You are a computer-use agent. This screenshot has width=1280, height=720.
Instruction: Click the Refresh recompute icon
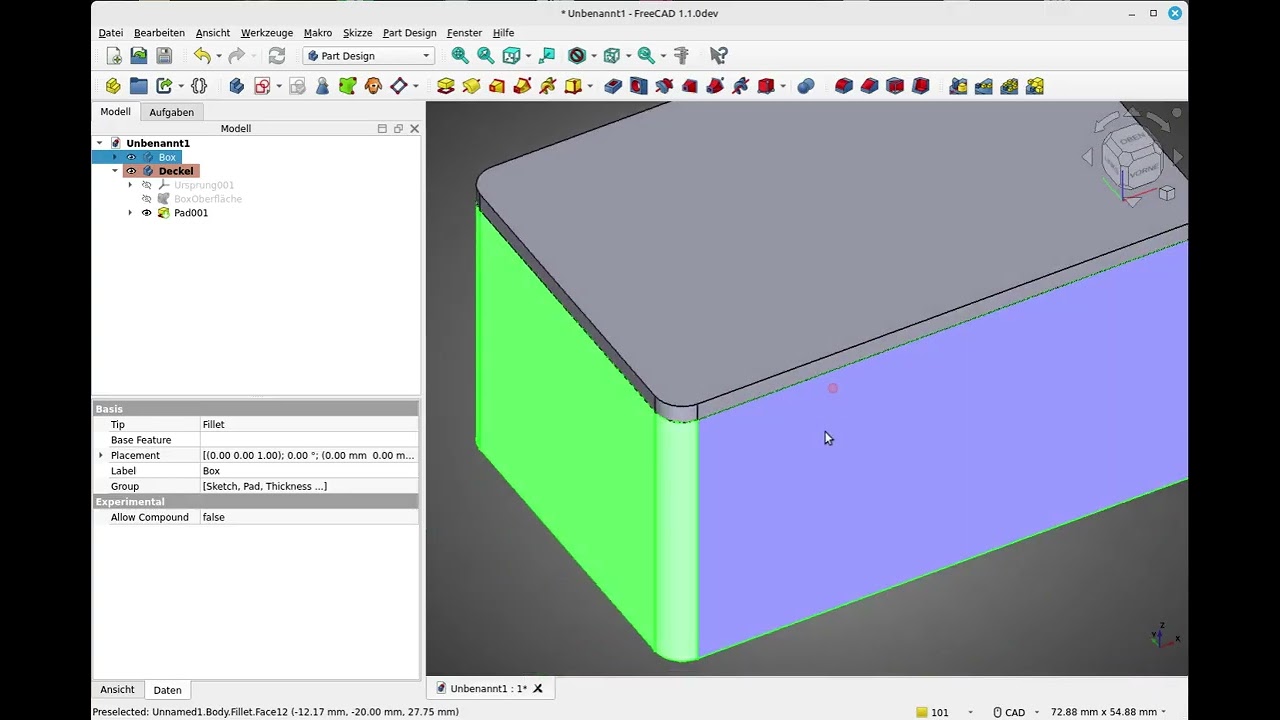pos(277,56)
